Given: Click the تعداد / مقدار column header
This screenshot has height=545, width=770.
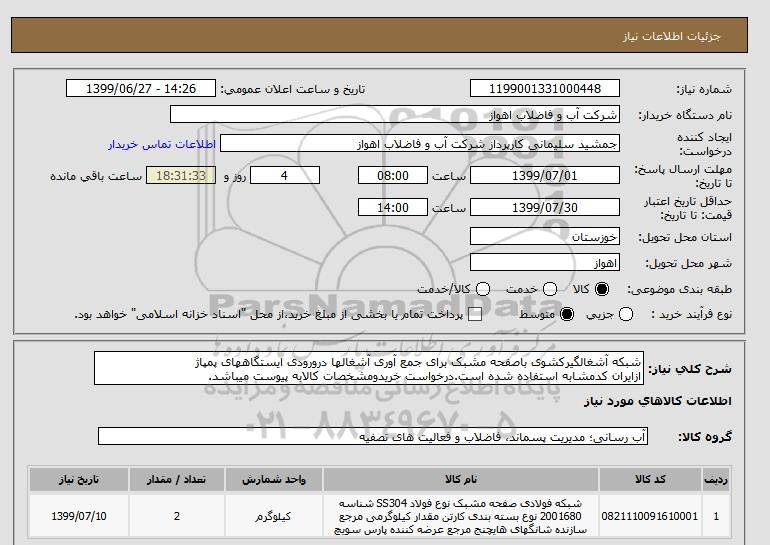Looking at the screenshot, I should click(177, 479).
